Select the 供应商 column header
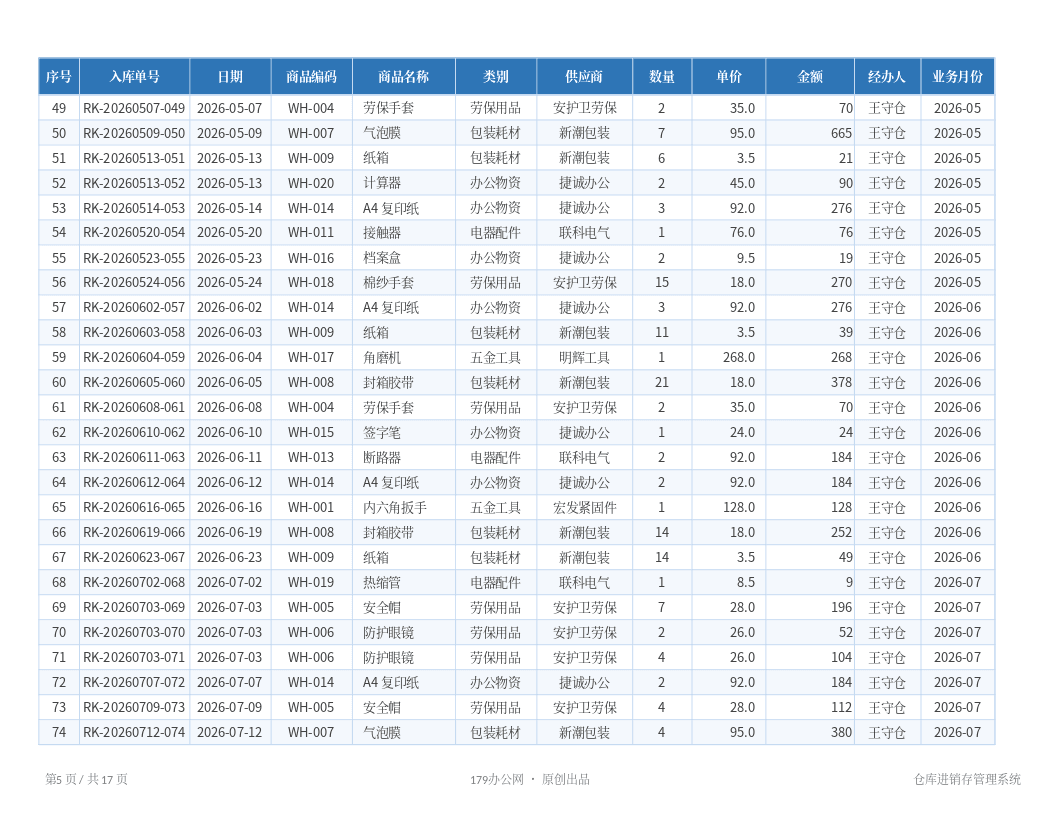 [584, 77]
